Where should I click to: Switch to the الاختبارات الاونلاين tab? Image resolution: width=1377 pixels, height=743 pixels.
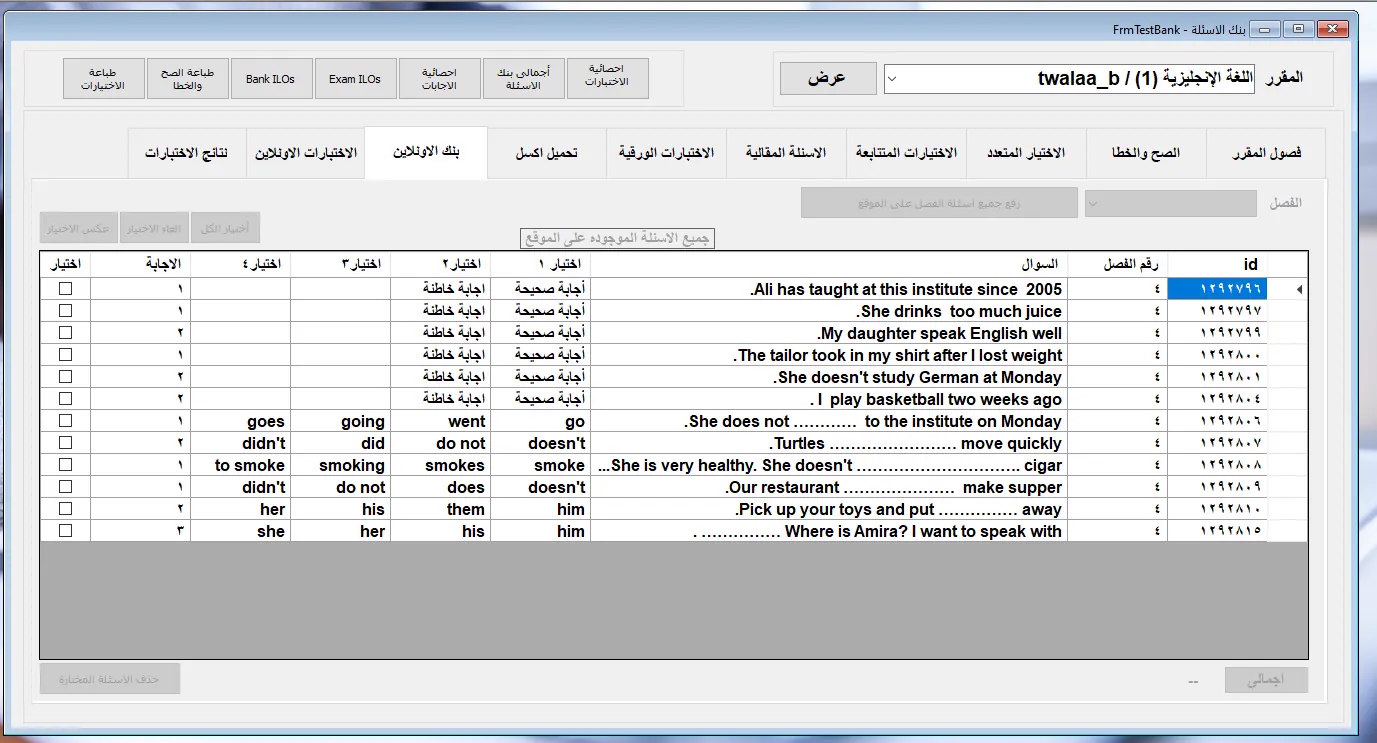click(x=306, y=153)
